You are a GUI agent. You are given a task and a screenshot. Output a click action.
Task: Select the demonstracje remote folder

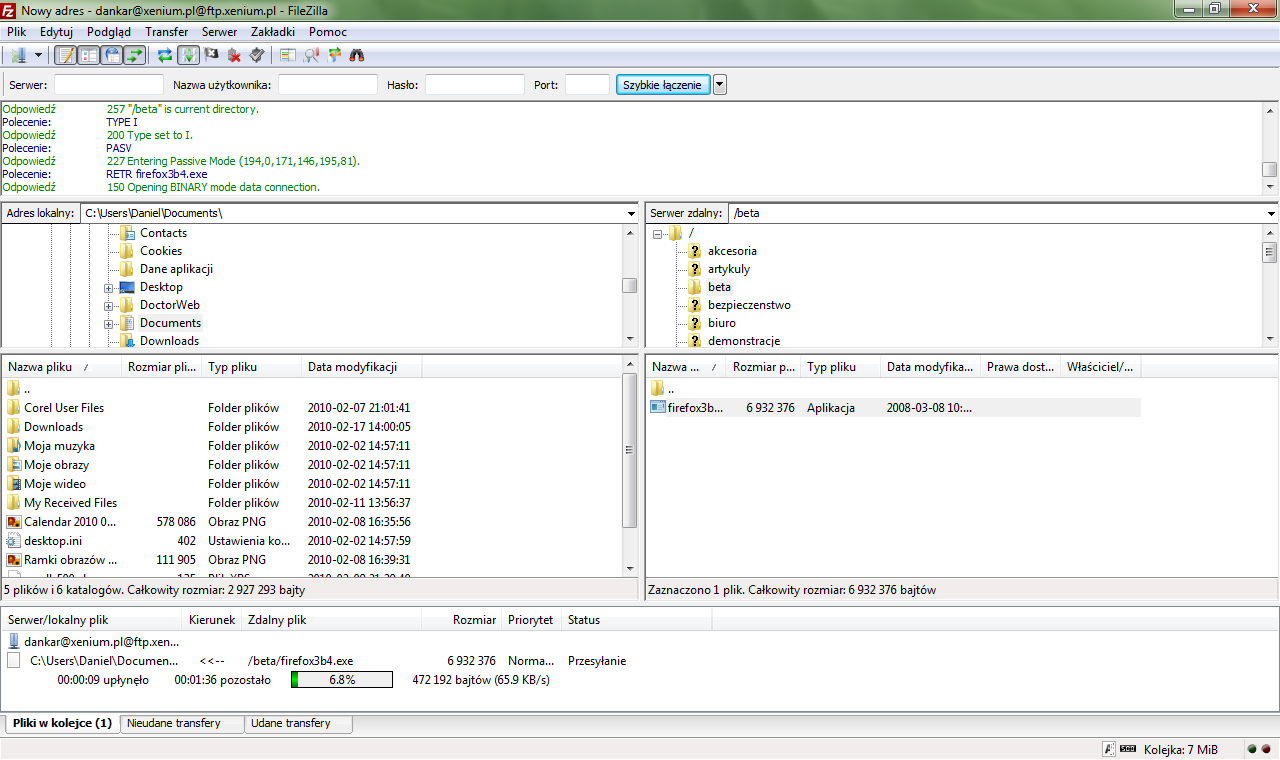click(744, 341)
